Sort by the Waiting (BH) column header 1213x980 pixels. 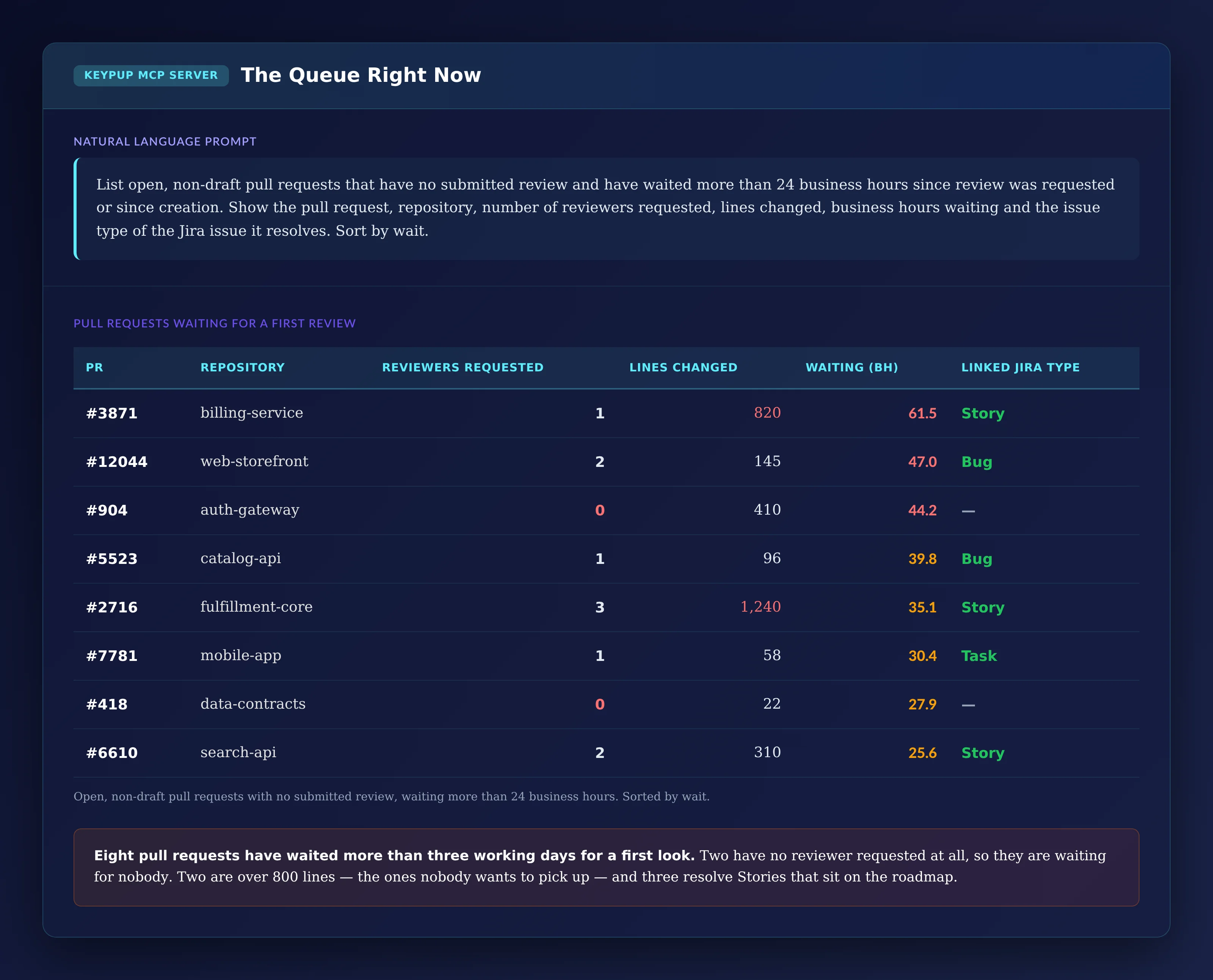click(852, 368)
